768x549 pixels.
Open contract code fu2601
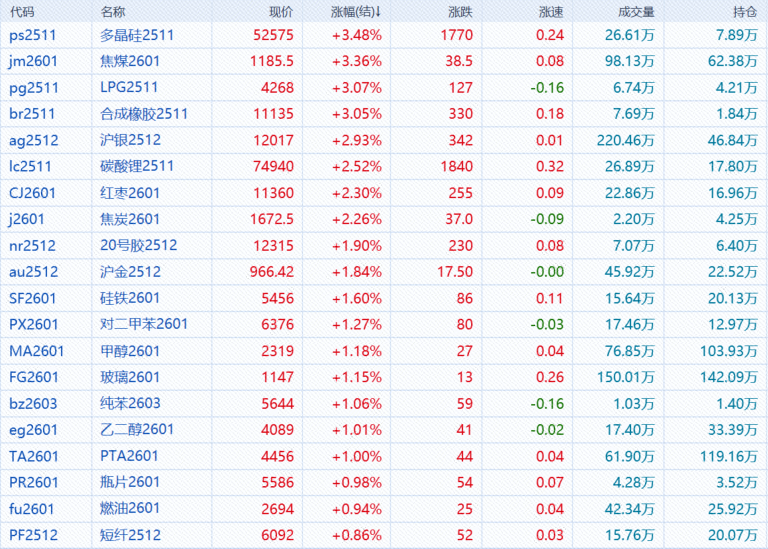click(31, 509)
